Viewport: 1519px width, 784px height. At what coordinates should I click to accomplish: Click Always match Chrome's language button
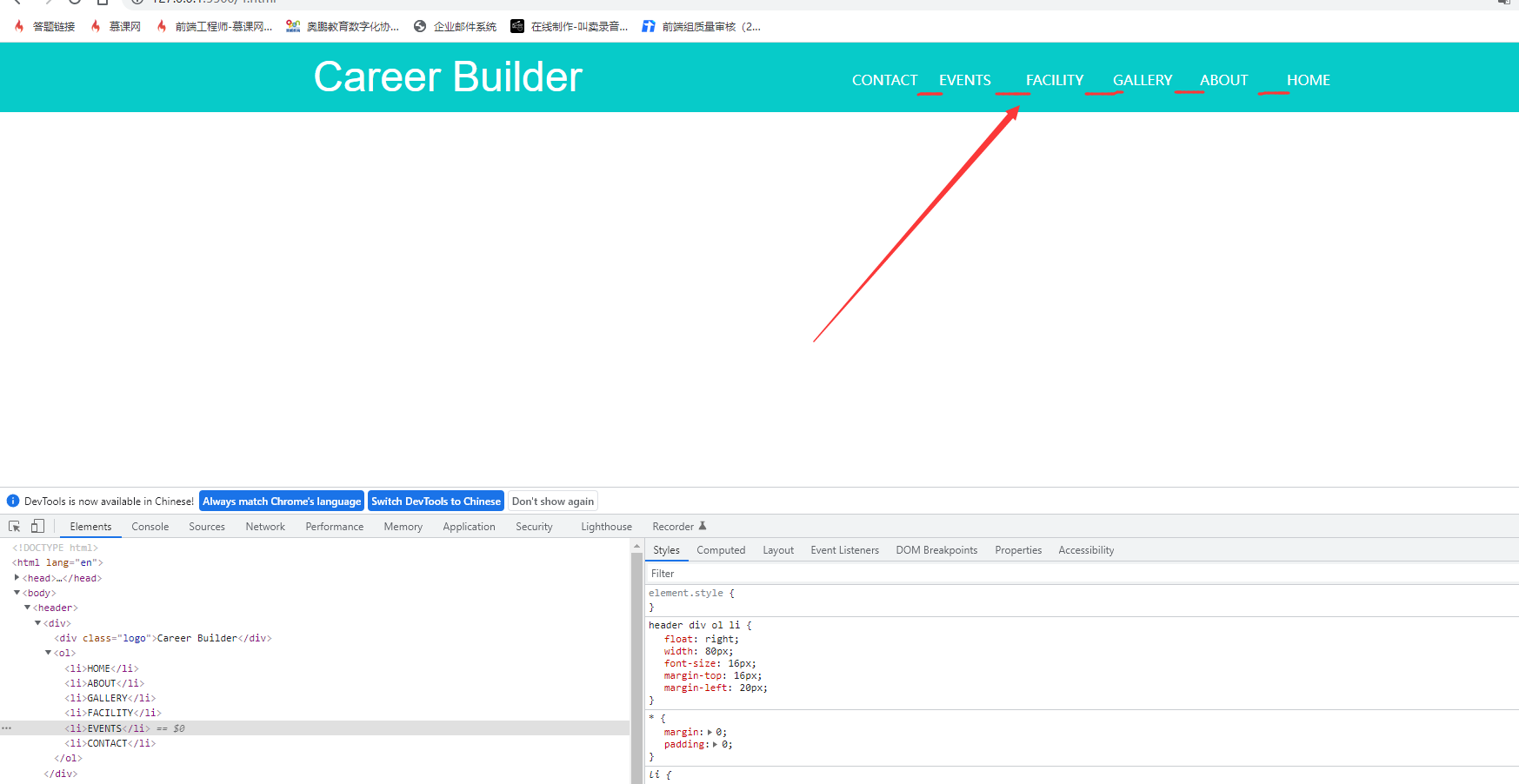[282, 502]
